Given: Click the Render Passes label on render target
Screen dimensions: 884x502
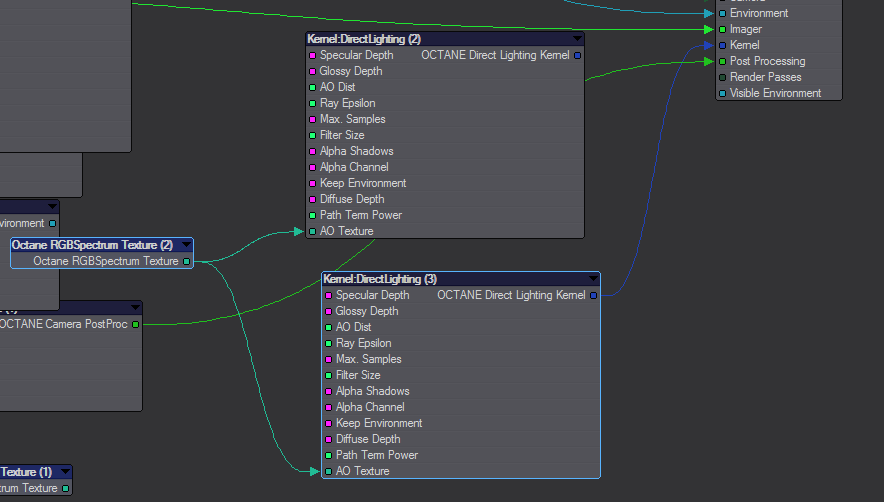Looking at the screenshot, I should tap(766, 77).
